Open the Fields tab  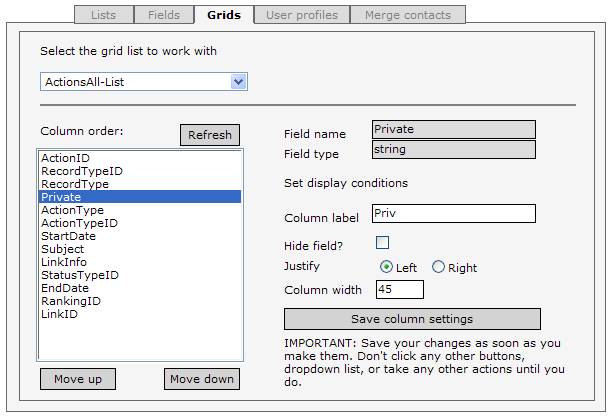point(164,15)
